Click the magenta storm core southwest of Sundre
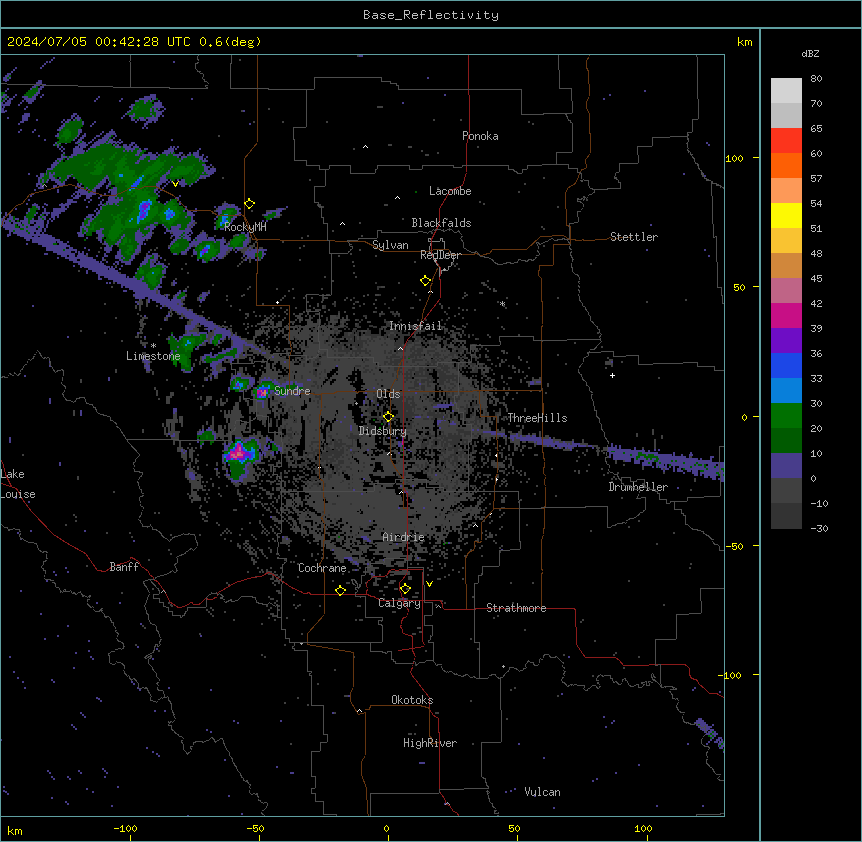The image size is (862, 842). [238, 452]
